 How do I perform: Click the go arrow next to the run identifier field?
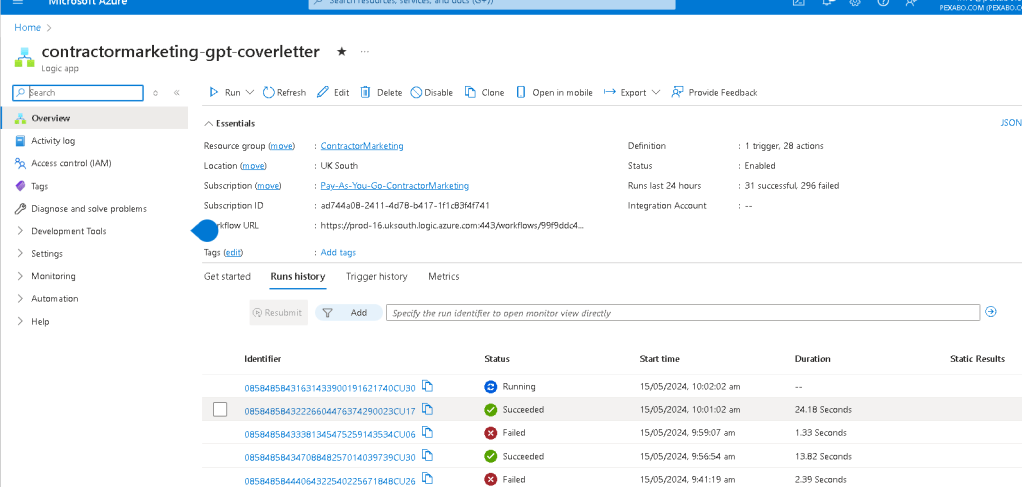(x=991, y=312)
